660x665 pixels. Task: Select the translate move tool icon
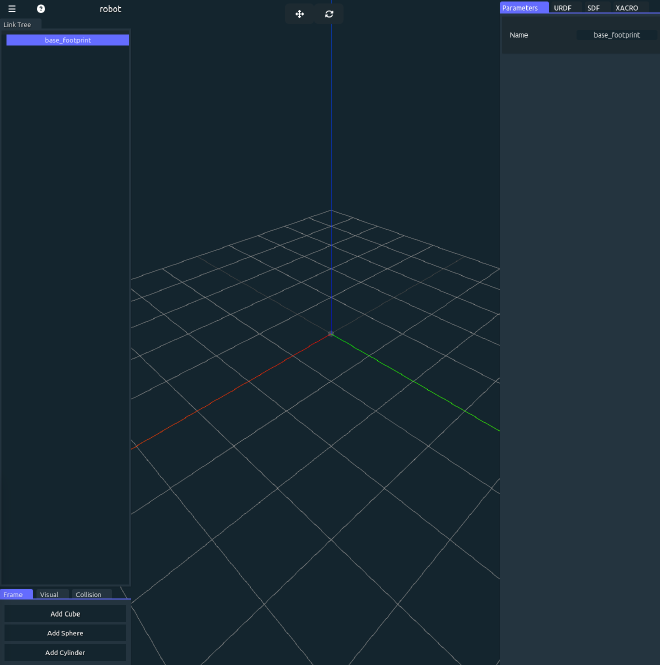pyautogui.click(x=299, y=14)
